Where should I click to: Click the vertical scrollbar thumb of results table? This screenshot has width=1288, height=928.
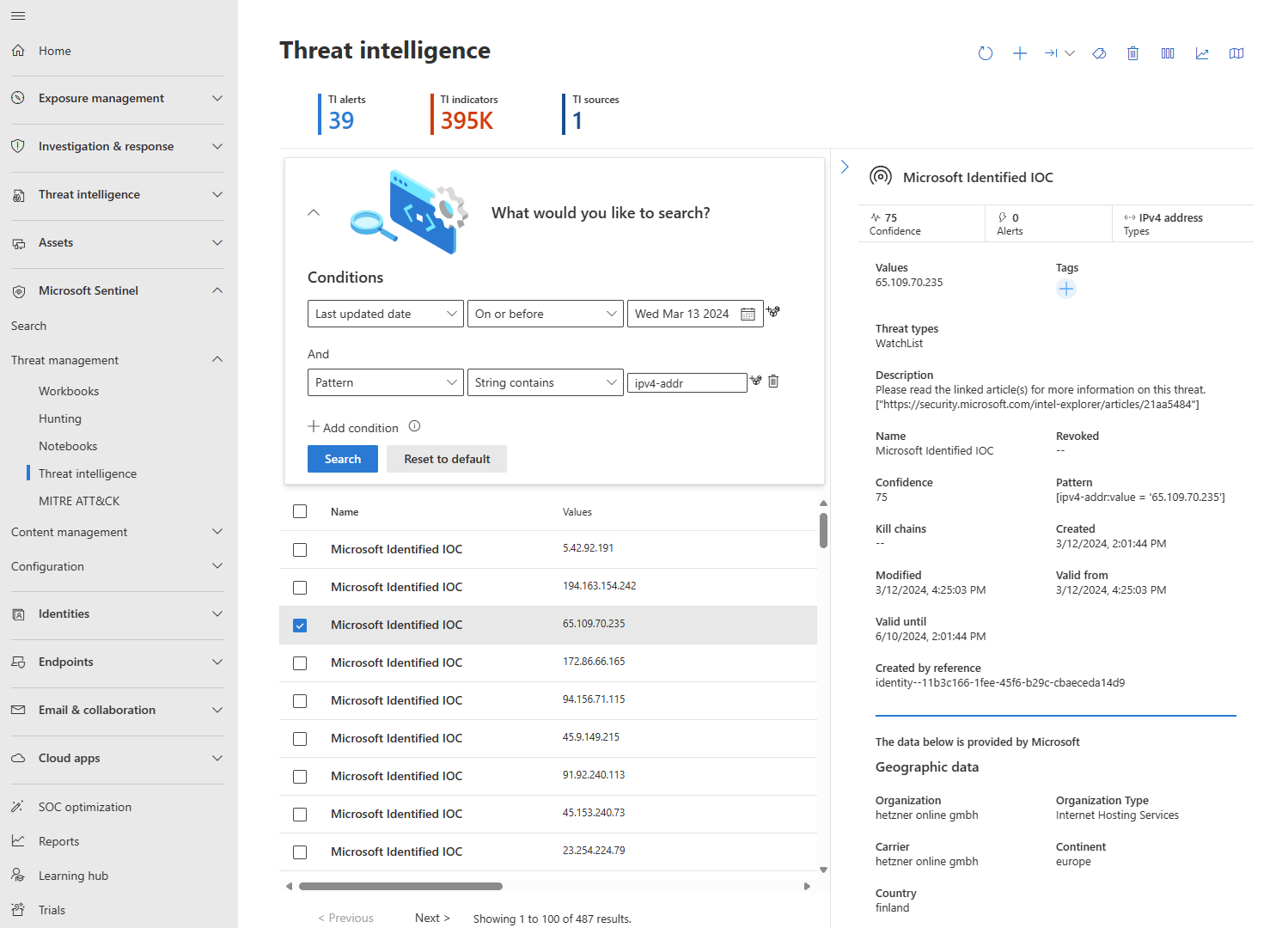(x=823, y=530)
